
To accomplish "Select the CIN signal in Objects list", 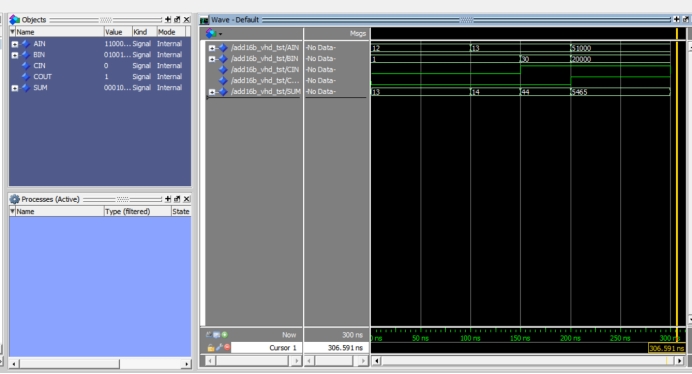I will 39,66.
